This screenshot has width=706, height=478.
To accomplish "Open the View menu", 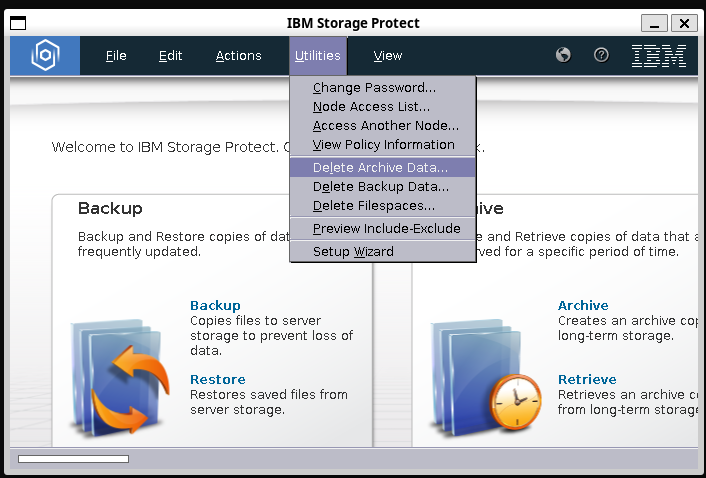I will 388,56.
